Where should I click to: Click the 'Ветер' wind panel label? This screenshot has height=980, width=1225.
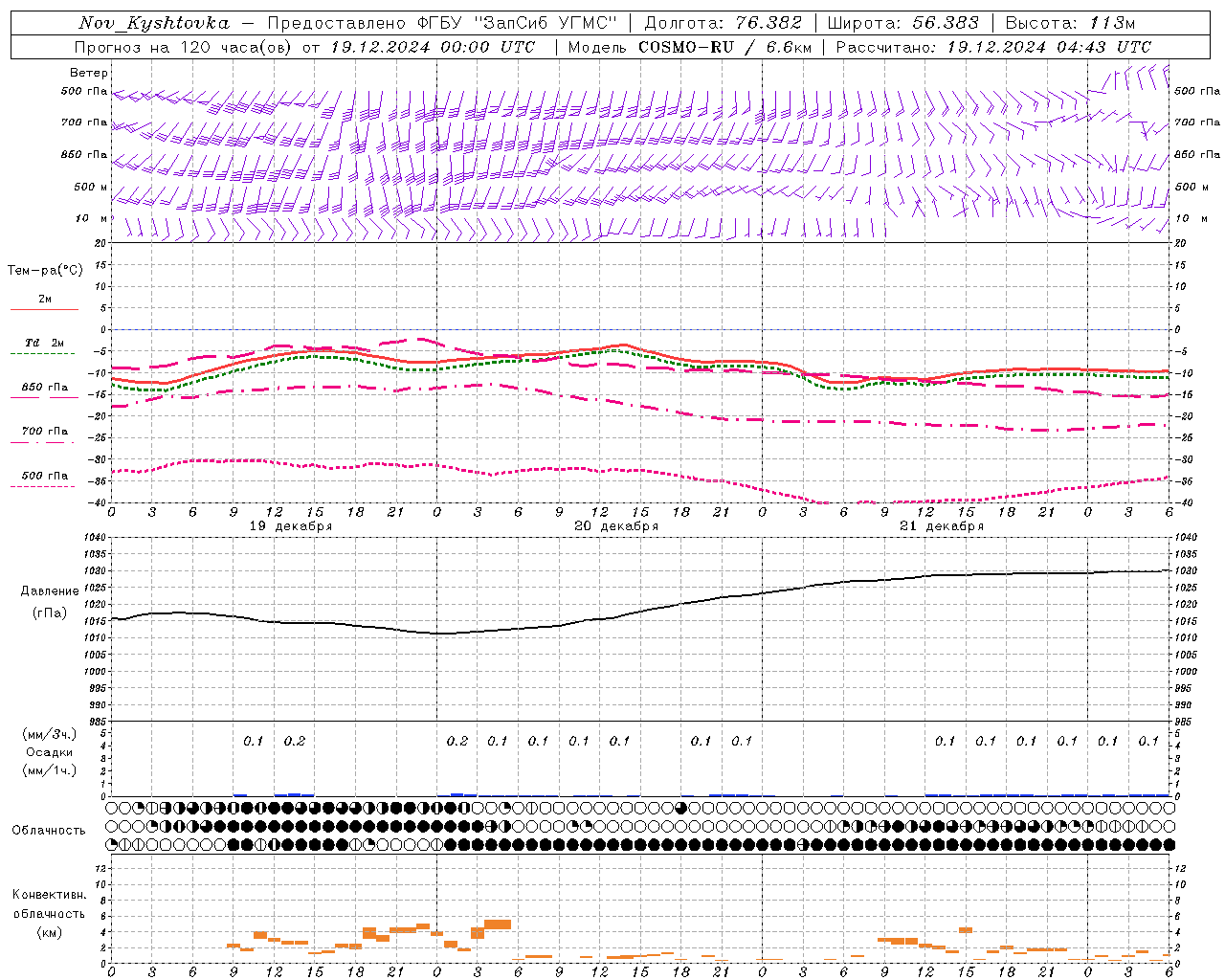[89, 73]
